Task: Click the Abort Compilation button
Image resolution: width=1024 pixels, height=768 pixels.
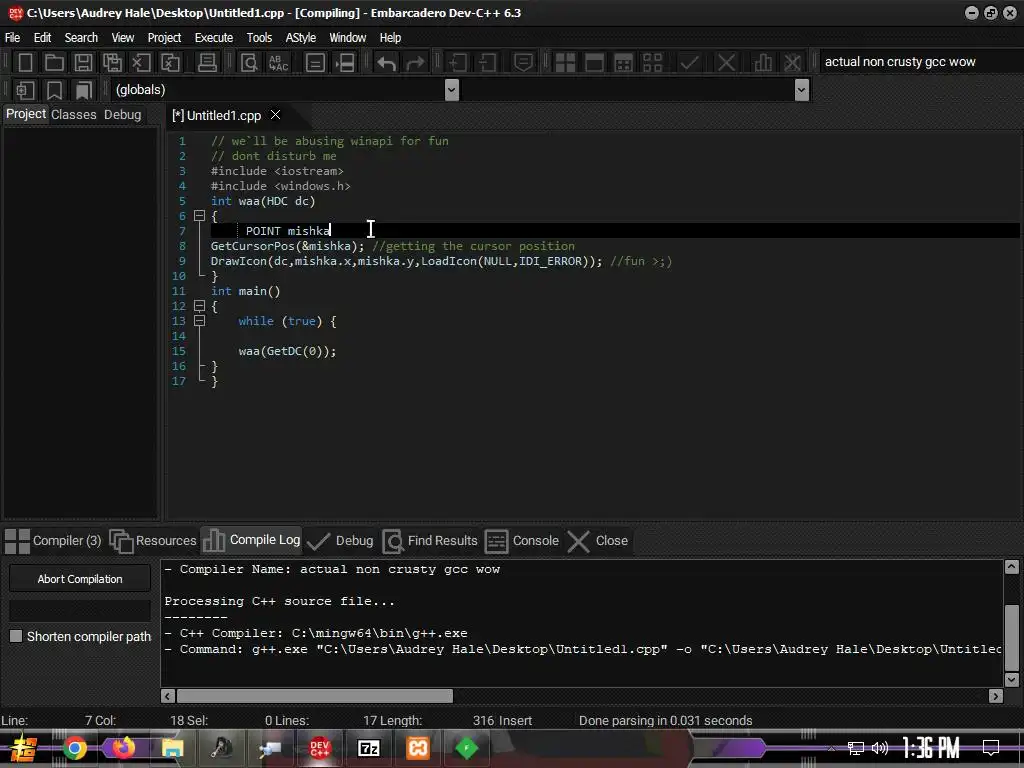Action: pyautogui.click(x=80, y=579)
